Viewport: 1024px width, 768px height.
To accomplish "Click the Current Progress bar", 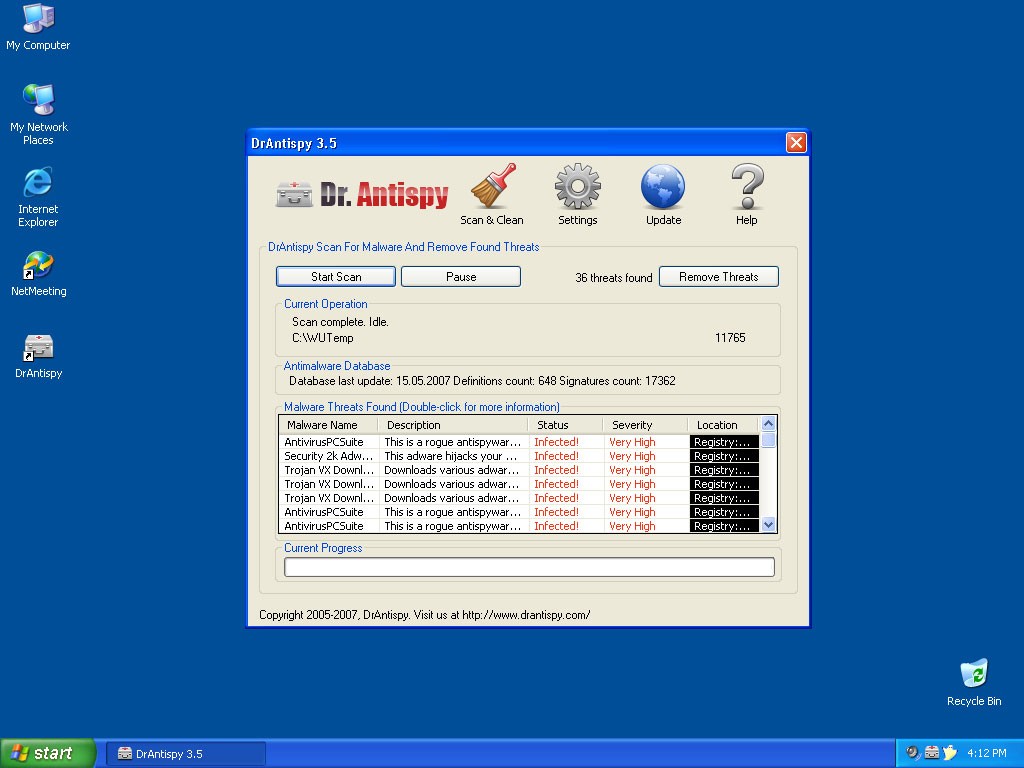I will [x=529, y=567].
